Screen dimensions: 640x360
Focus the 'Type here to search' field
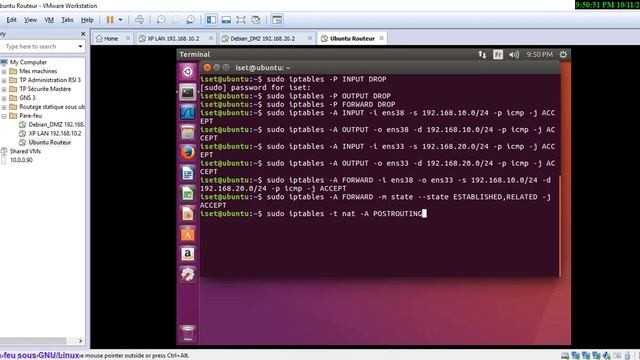39,47
